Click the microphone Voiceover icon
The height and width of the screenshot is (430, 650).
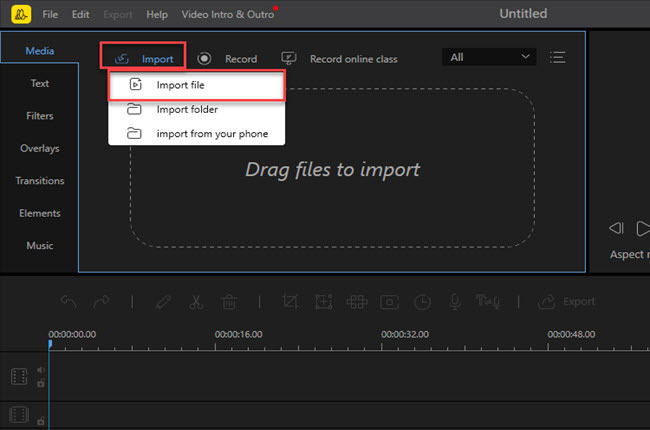456,301
